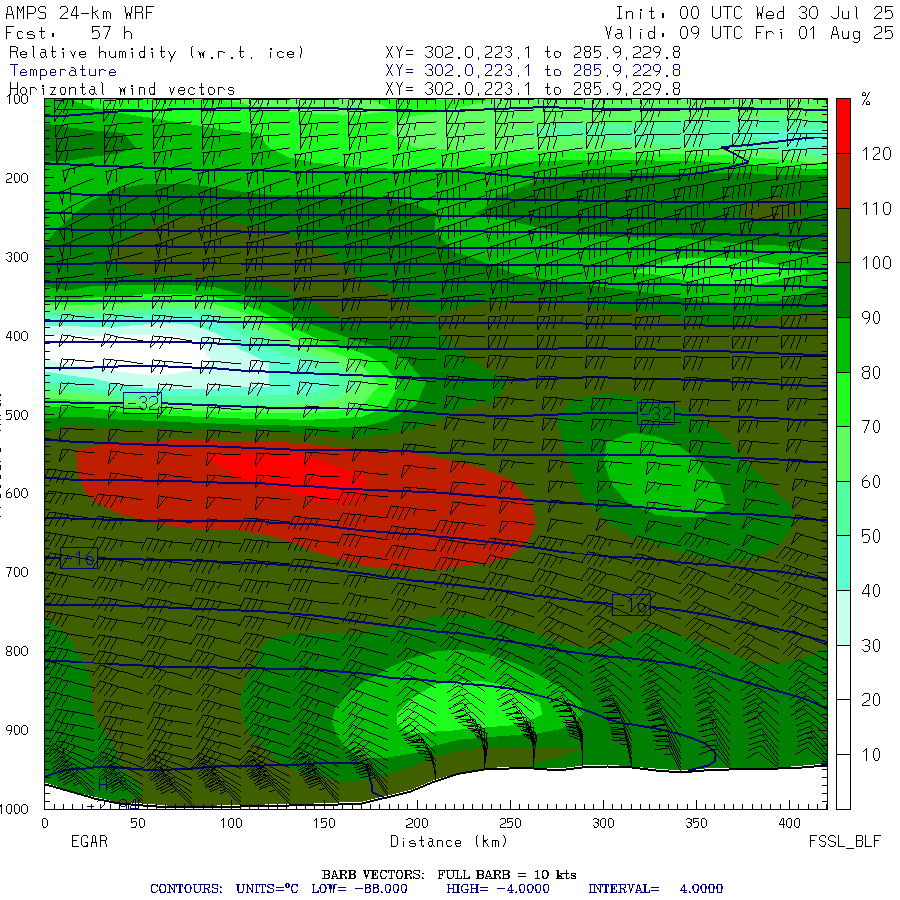Select the blue 'Temperature' field label
The height and width of the screenshot is (900, 900).
[63, 71]
